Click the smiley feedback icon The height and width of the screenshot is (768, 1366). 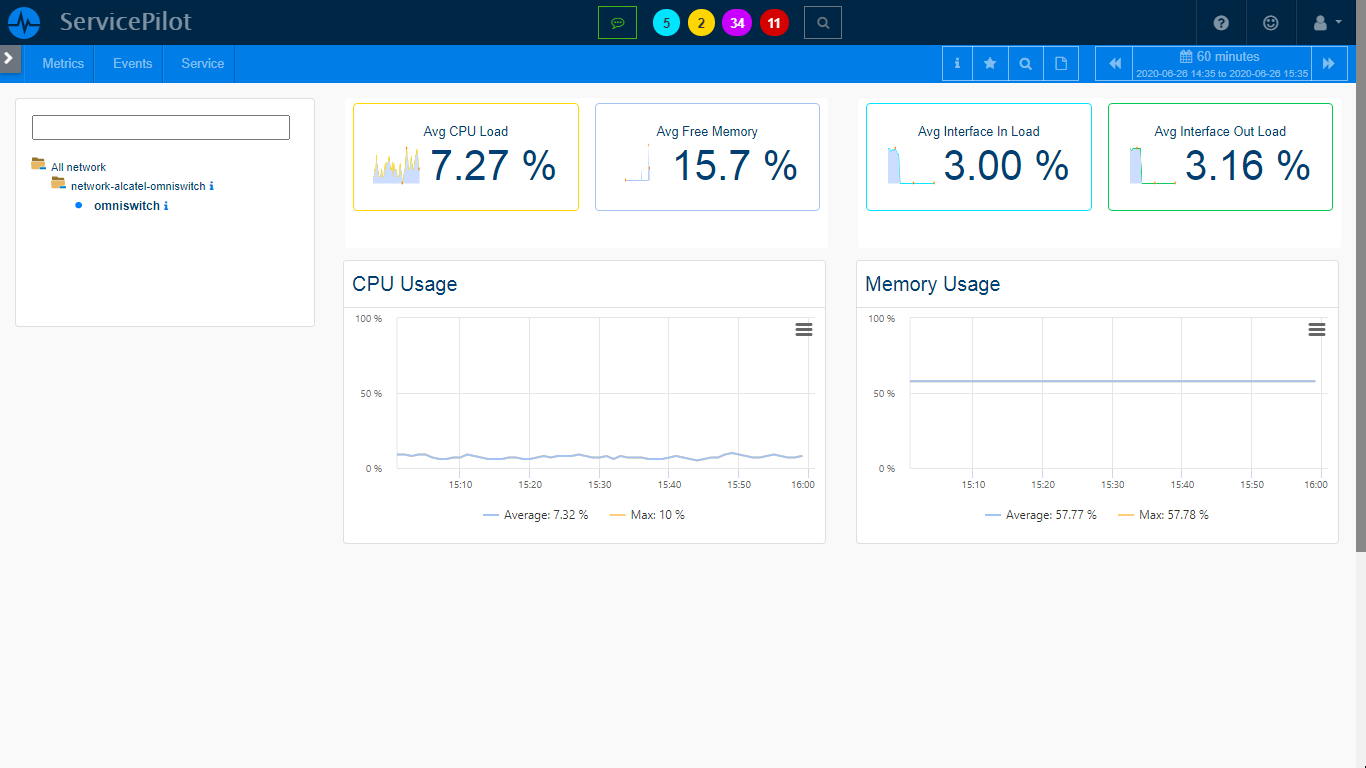click(x=1270, y=22)
